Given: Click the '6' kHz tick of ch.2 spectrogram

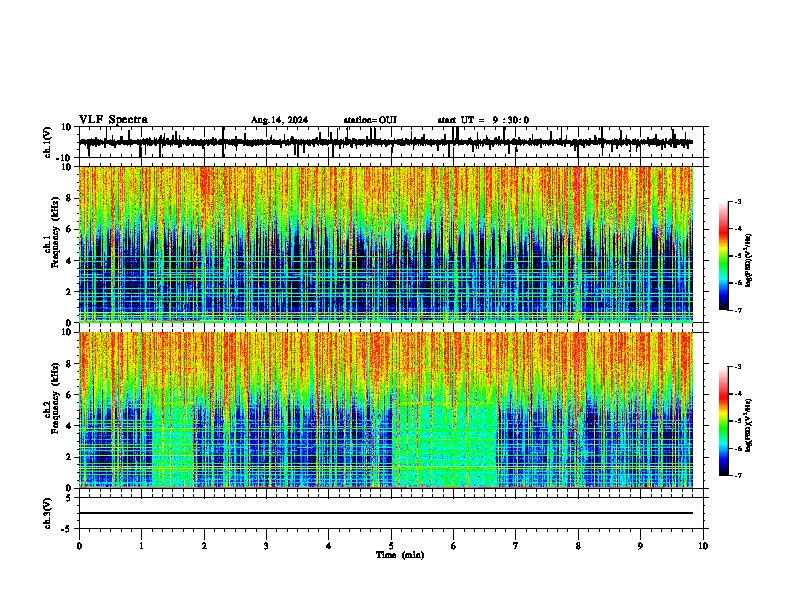Looking at the screenshot, I should 69,395.
